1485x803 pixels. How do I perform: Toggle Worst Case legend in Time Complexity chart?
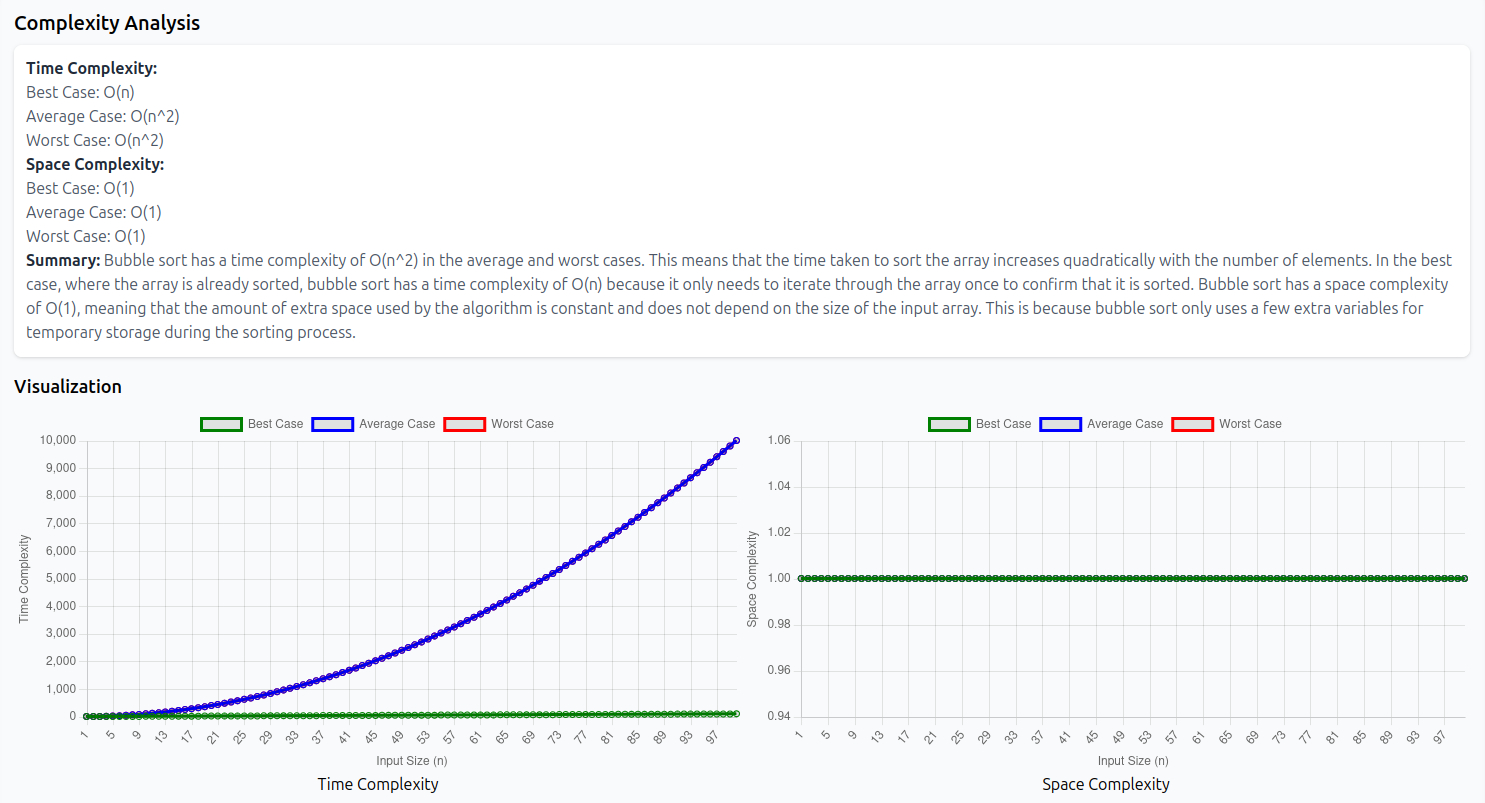499,424
